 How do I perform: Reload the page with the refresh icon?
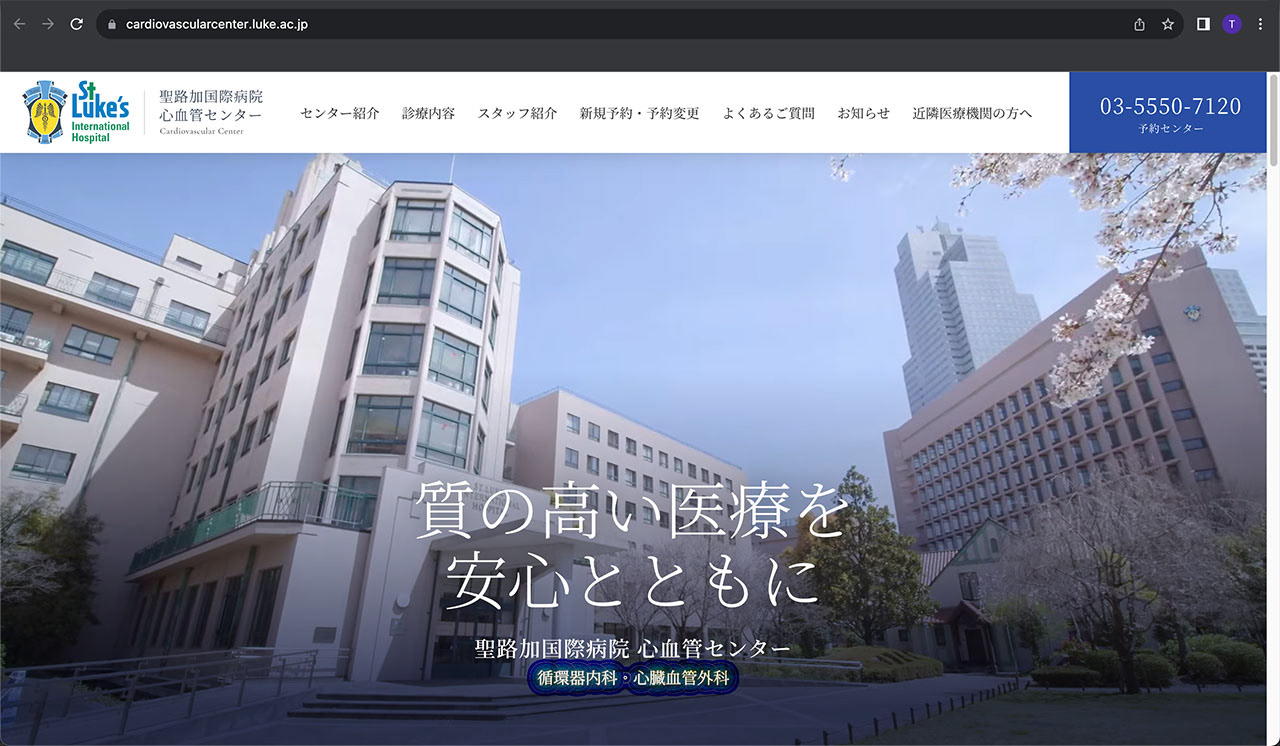click(x=76, y=24)
